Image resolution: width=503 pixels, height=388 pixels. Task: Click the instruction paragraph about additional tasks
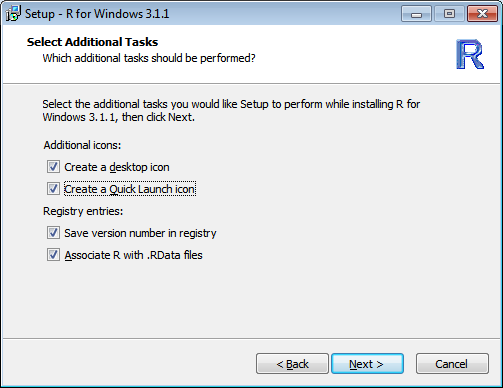tap(231, 111)
